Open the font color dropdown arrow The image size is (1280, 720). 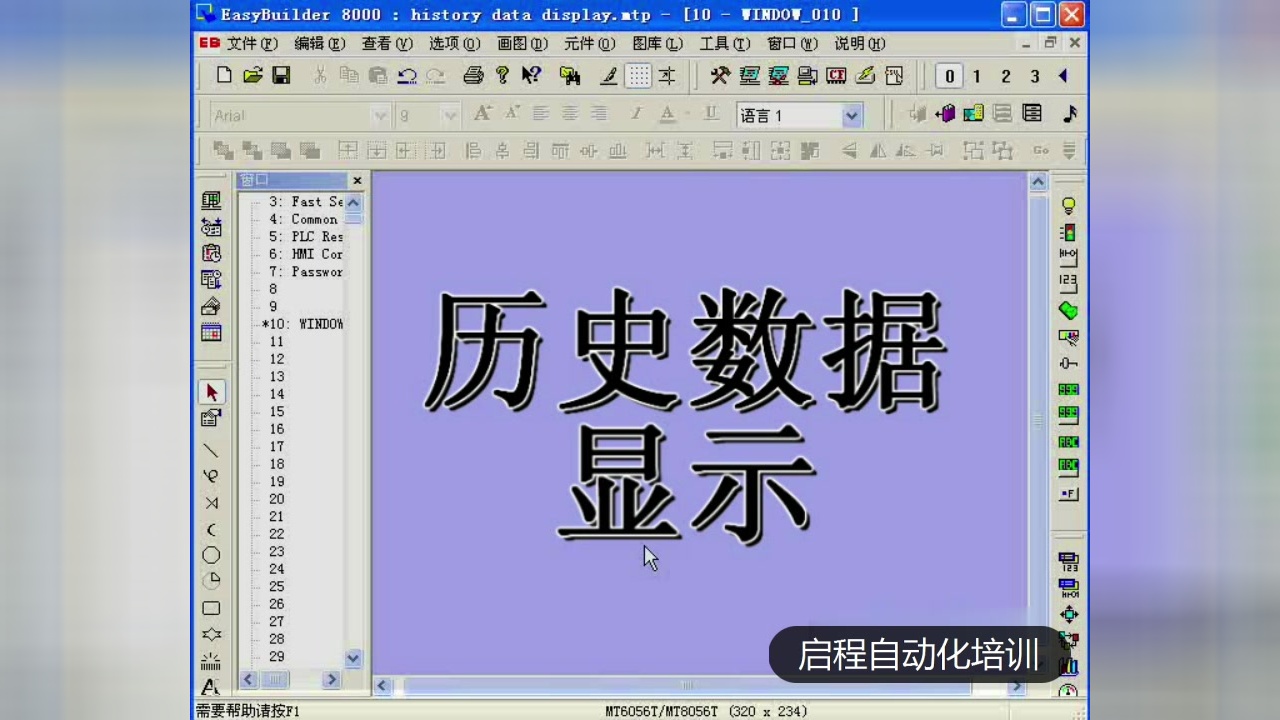coord(686,114)
